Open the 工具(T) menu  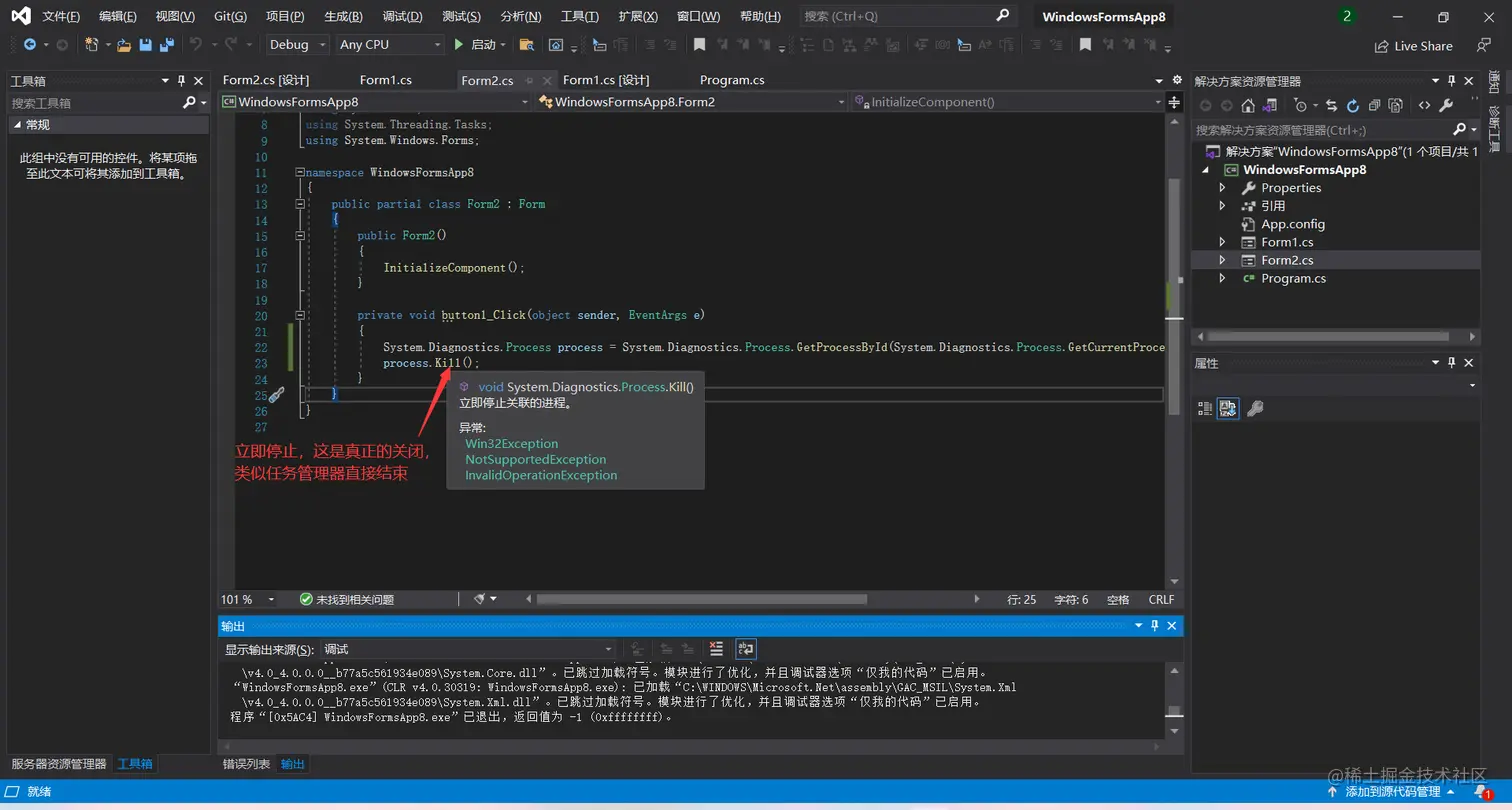click(580, 17)
